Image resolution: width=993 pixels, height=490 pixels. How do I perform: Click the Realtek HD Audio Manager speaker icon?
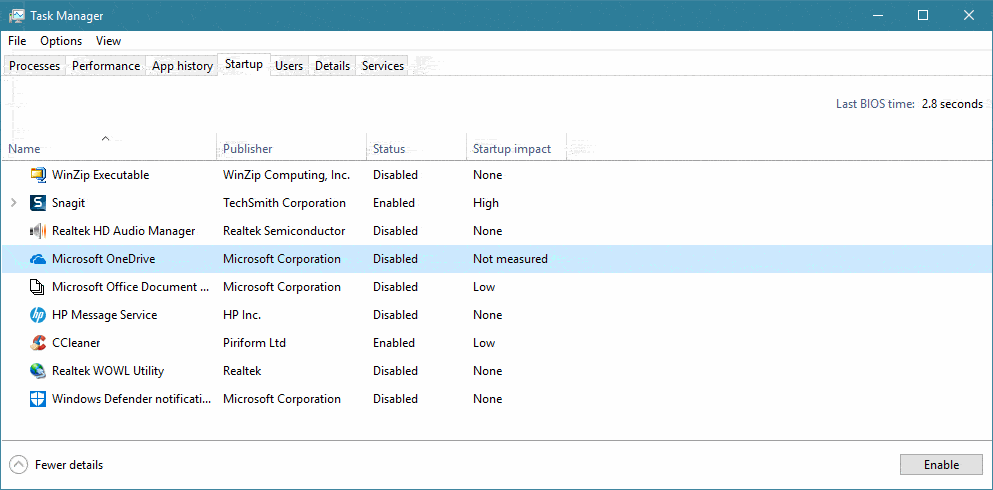pyautogui.click(x=38, y=231)
